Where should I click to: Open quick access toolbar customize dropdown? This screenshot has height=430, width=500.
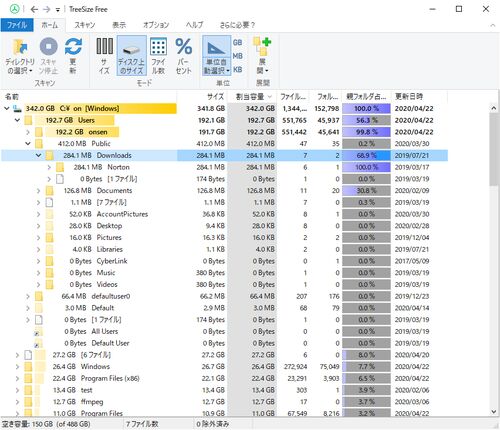click(58, 10)
